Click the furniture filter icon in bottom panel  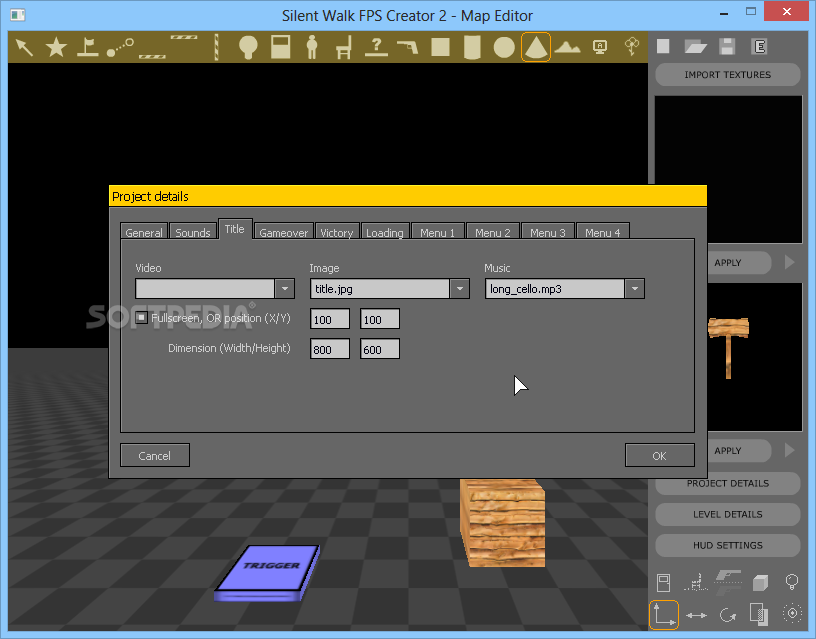click(696, 582)
